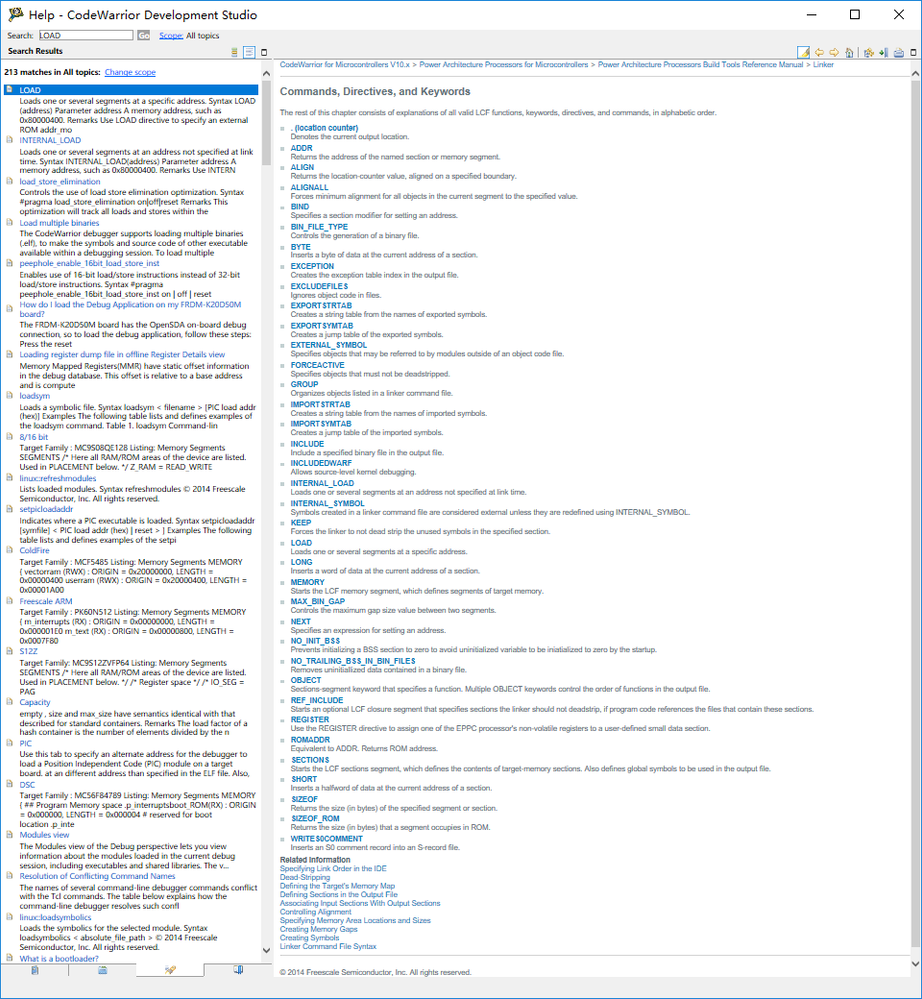
Task: Print the current help page
Action: (x=898, y=52)
